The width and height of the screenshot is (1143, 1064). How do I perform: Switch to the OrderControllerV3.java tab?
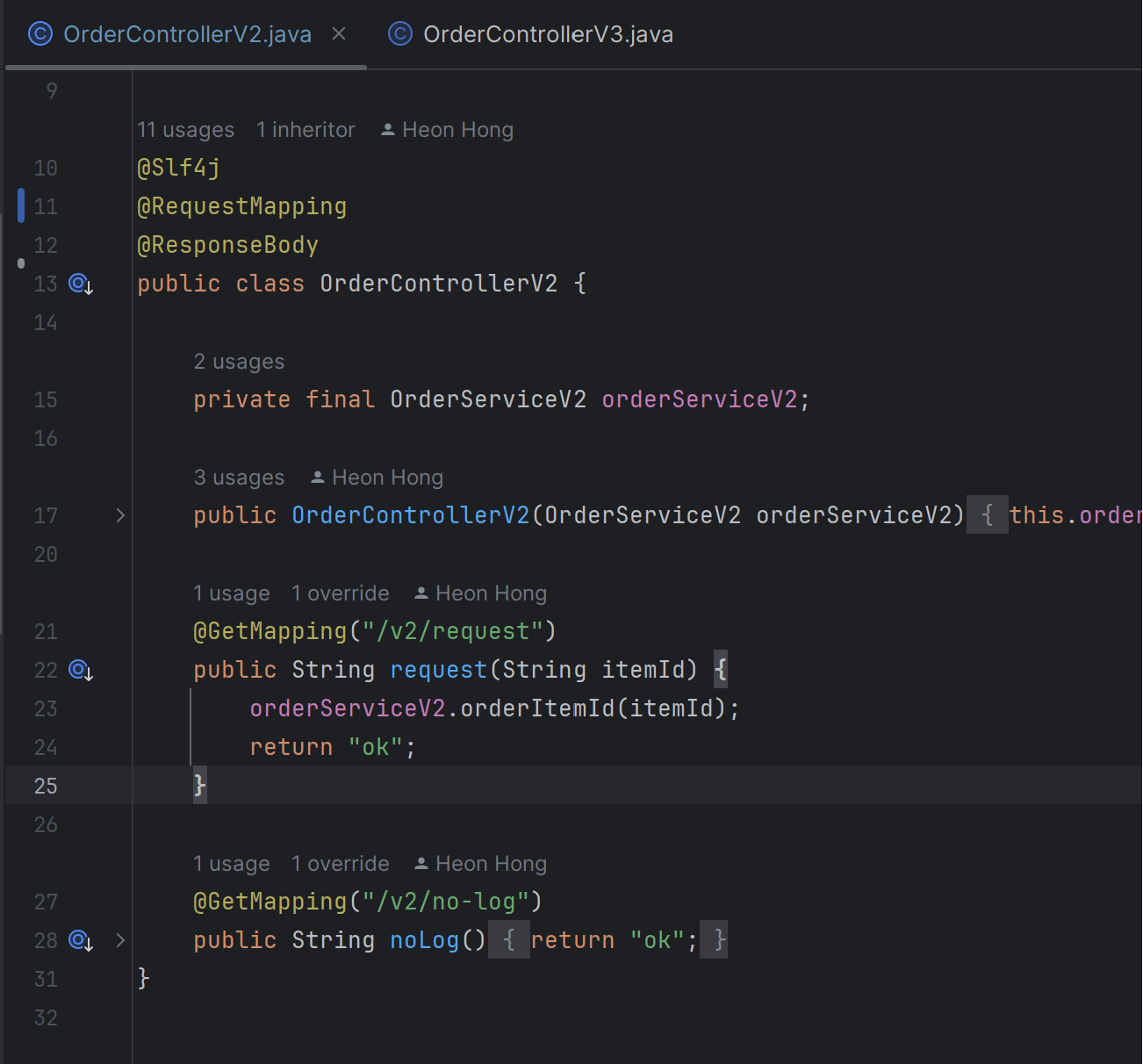coord(531,34)
